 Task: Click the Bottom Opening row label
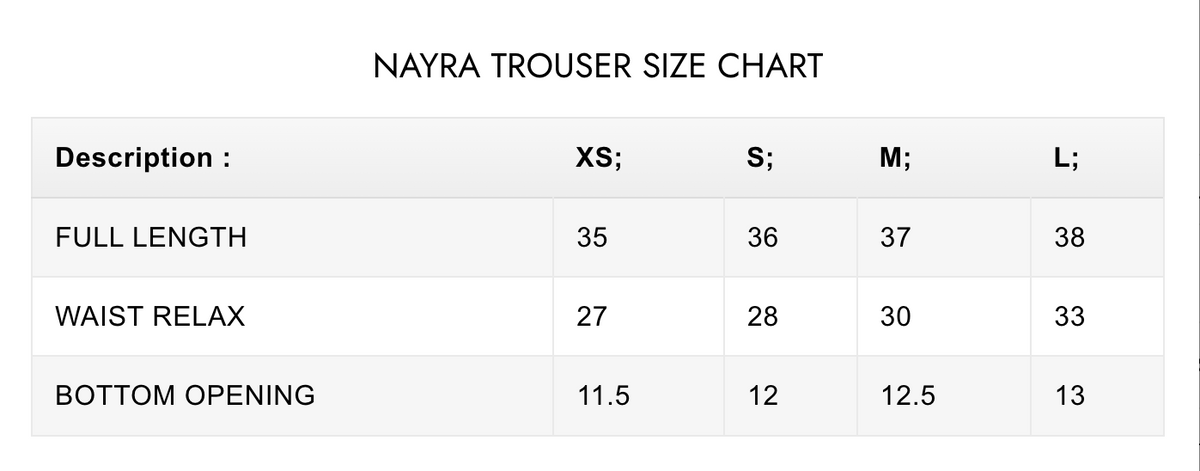185,396
